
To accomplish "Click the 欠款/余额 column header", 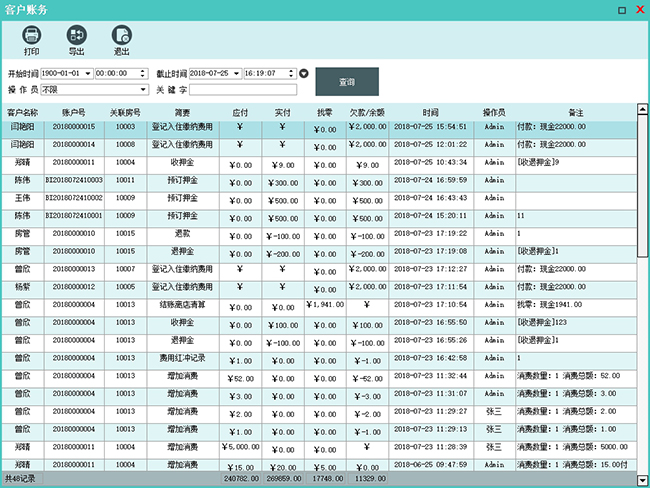I will tap(367, 112).
